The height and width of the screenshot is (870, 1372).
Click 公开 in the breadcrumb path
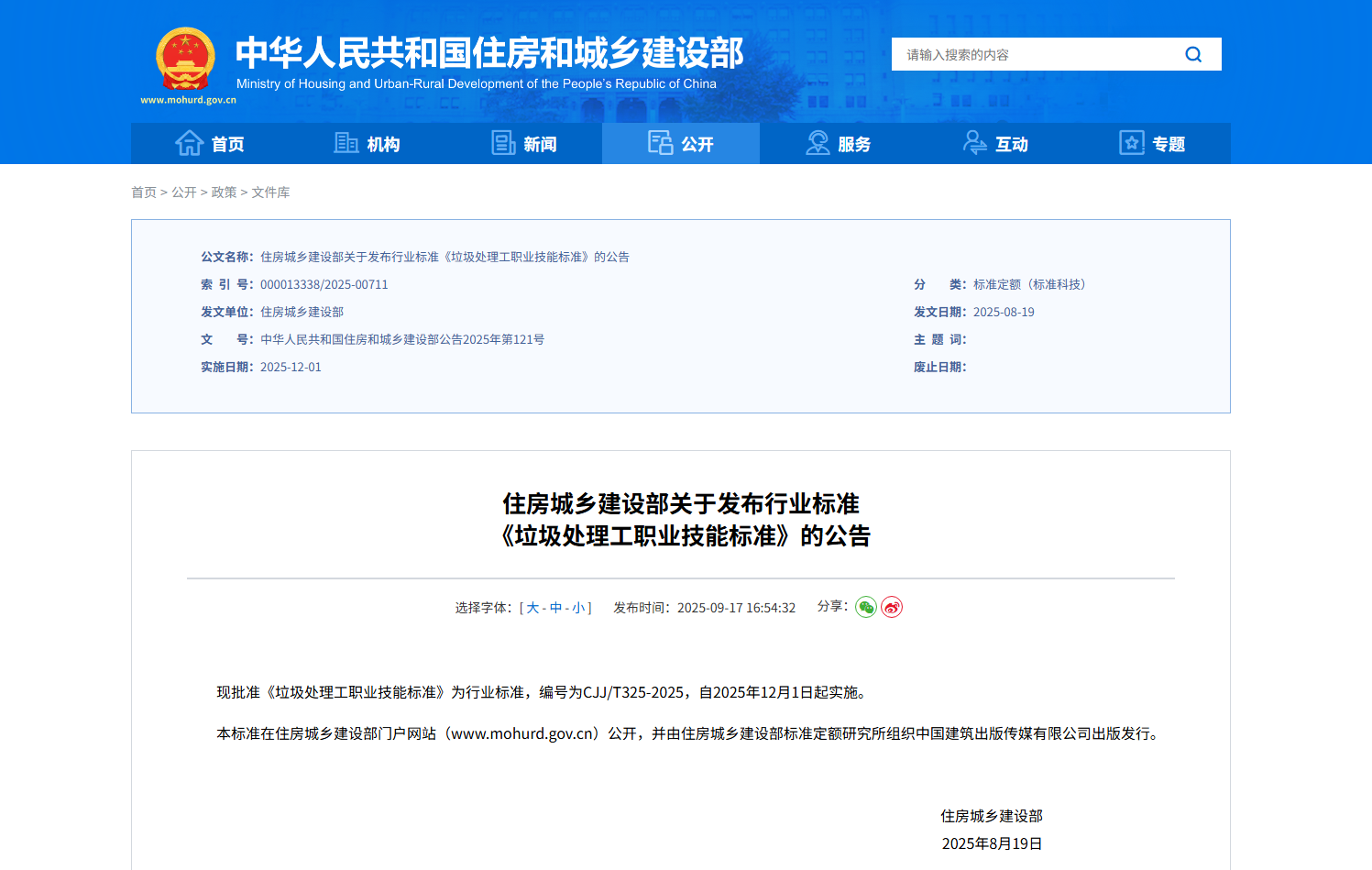(x=184, y=193)
